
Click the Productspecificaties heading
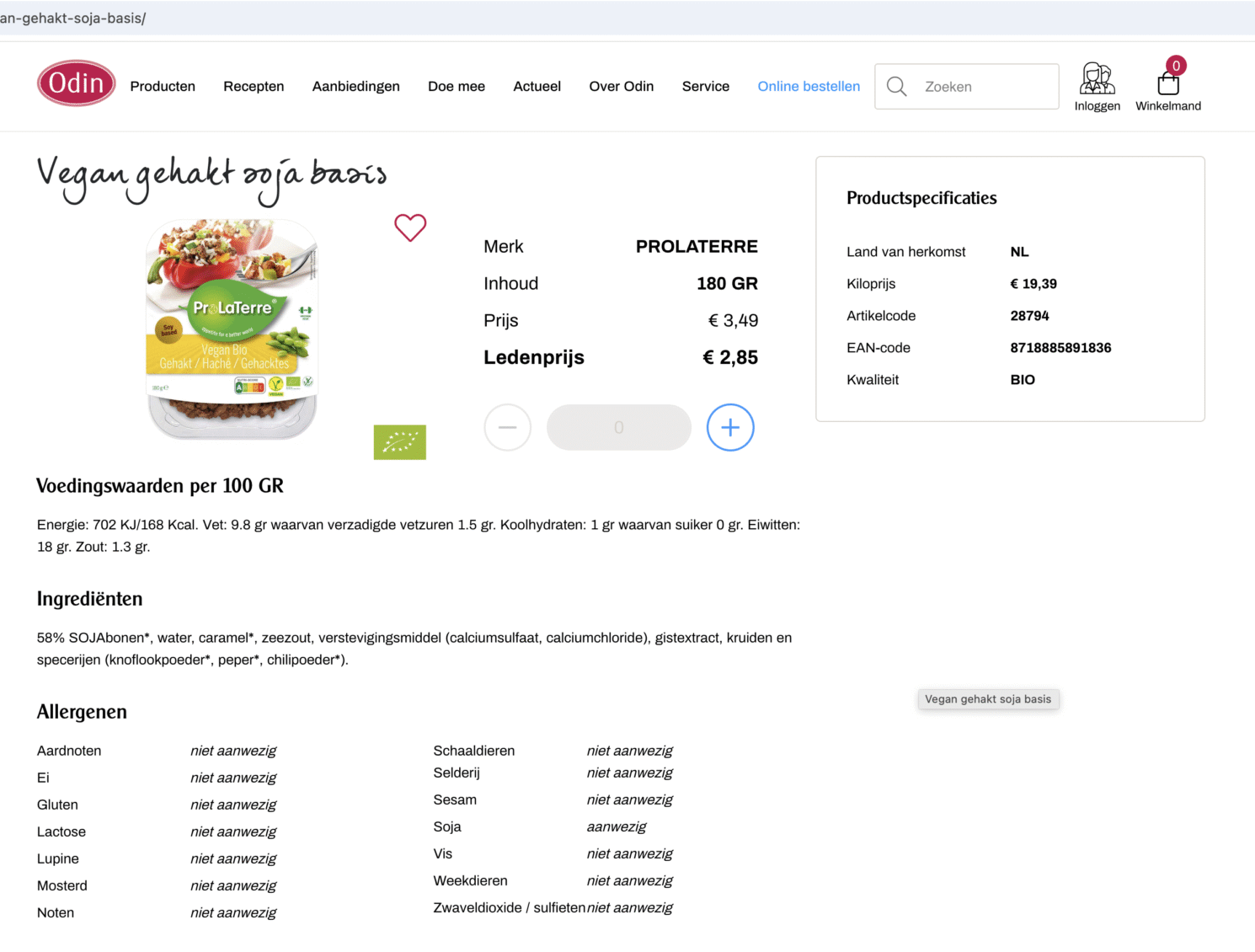[x=921, y=198]
